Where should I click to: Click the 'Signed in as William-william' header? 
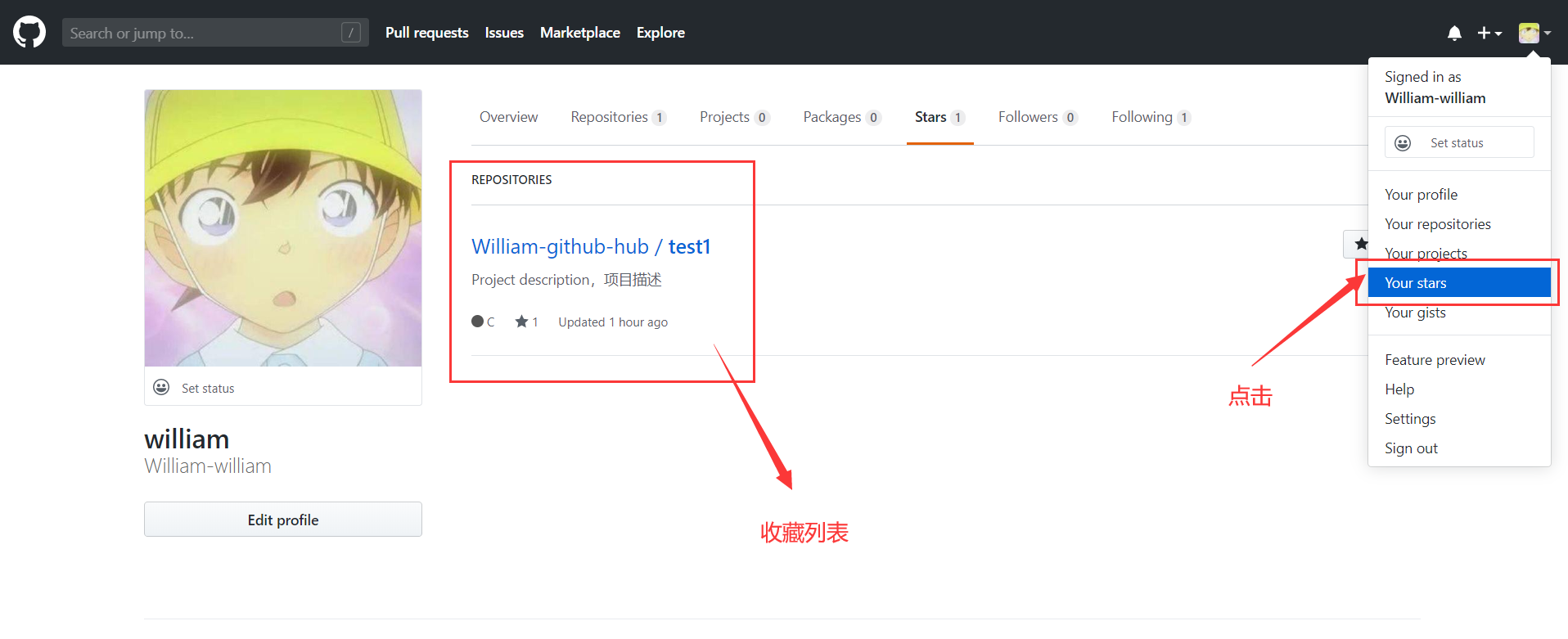pyautogui.click(x=1435, y=88)
